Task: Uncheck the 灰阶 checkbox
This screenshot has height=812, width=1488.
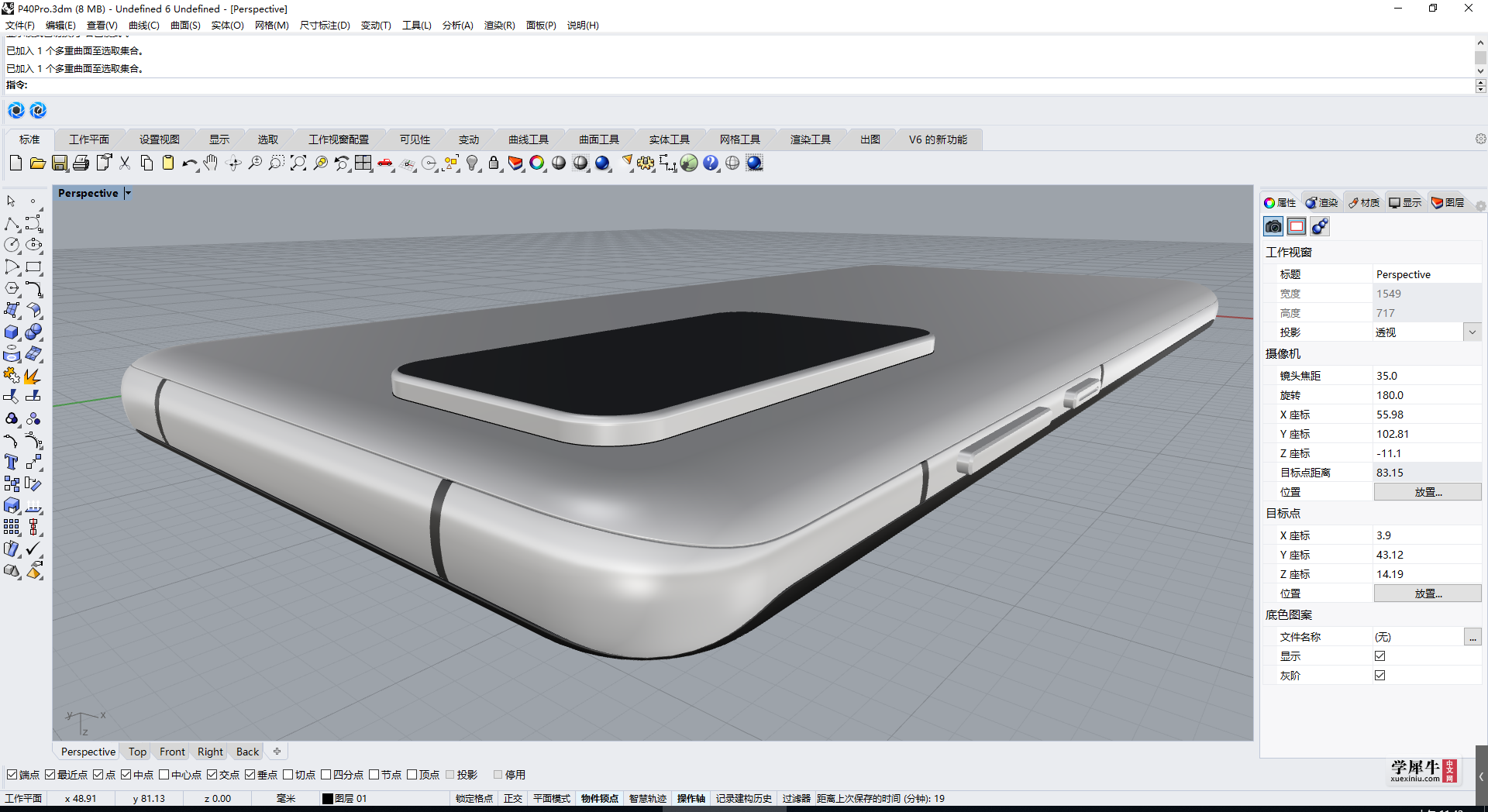Action: pyautogui.click(x=1380, y=676)
